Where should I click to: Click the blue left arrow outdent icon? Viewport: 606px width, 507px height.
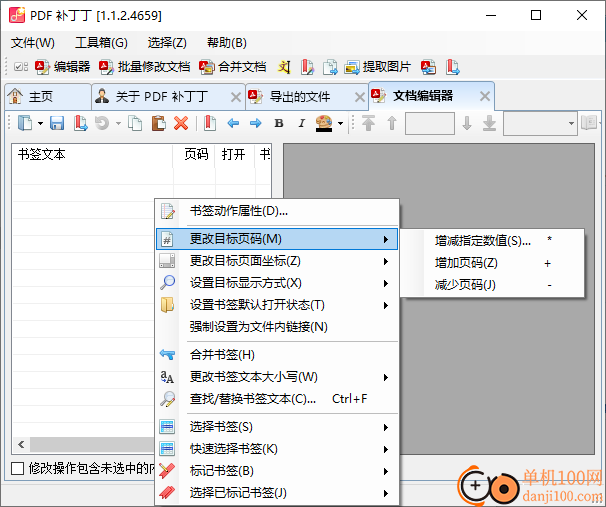[x=233, y=123]
